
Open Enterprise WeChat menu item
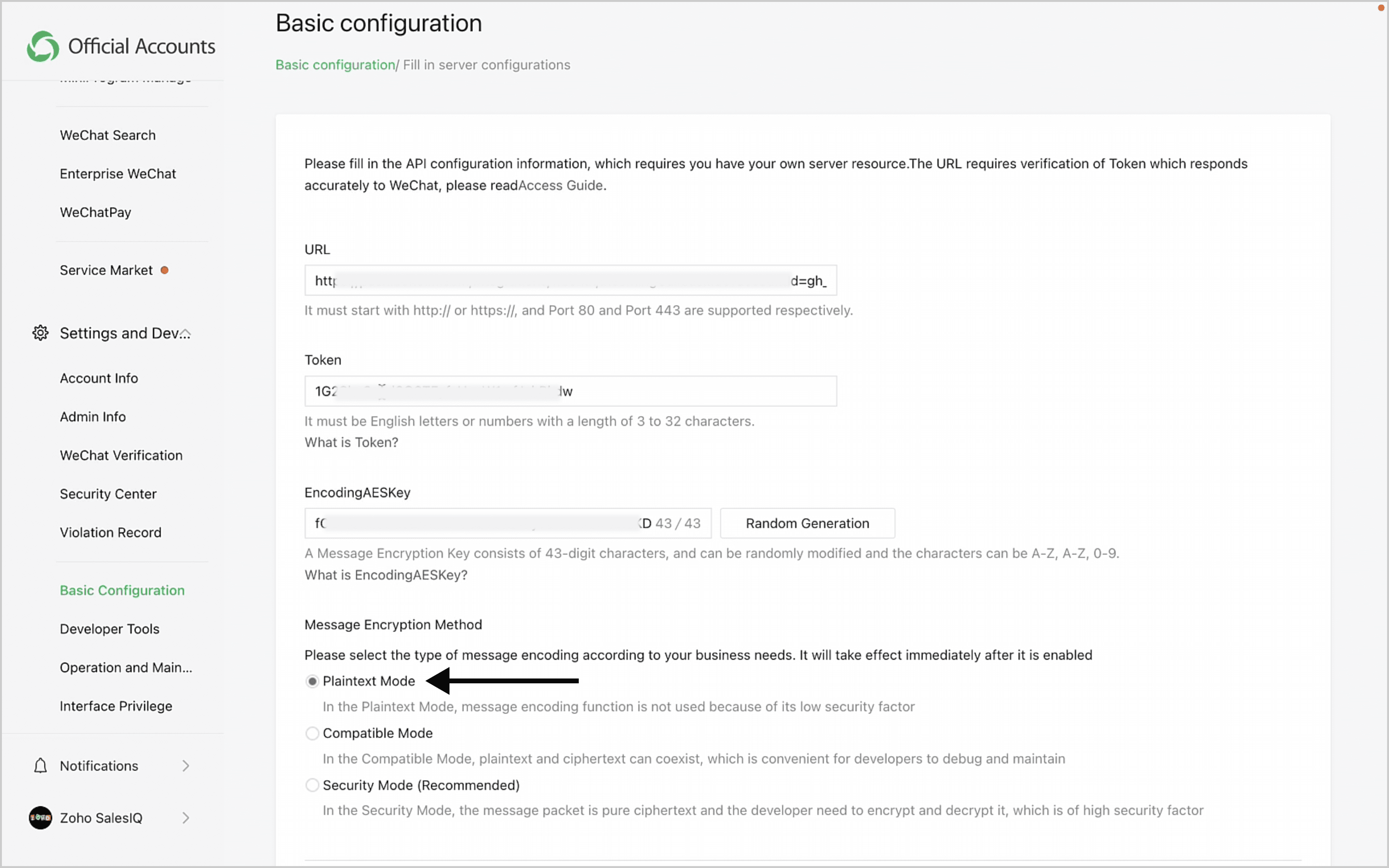tap(118, 174)
